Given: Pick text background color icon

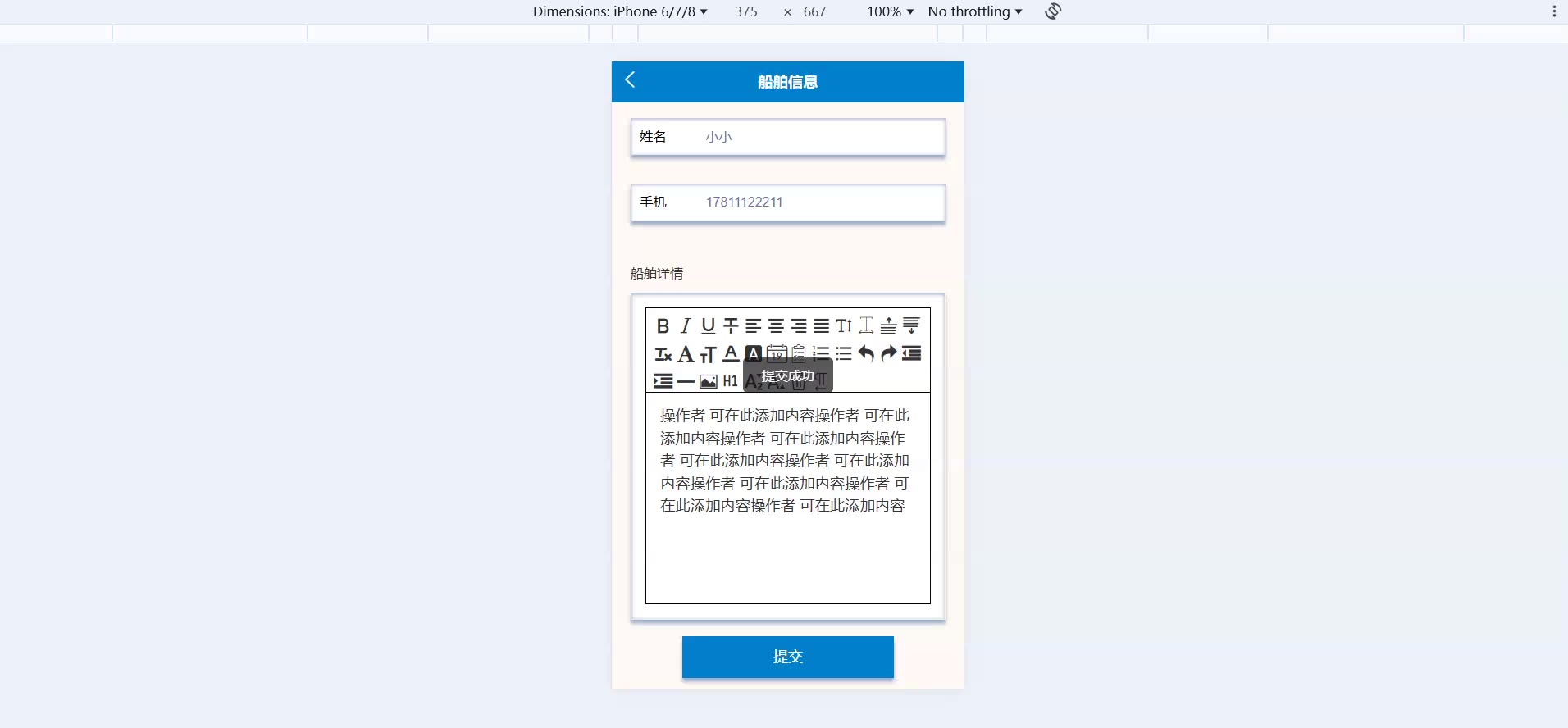Looking at the screenshot, I should [x=753, y=353].
